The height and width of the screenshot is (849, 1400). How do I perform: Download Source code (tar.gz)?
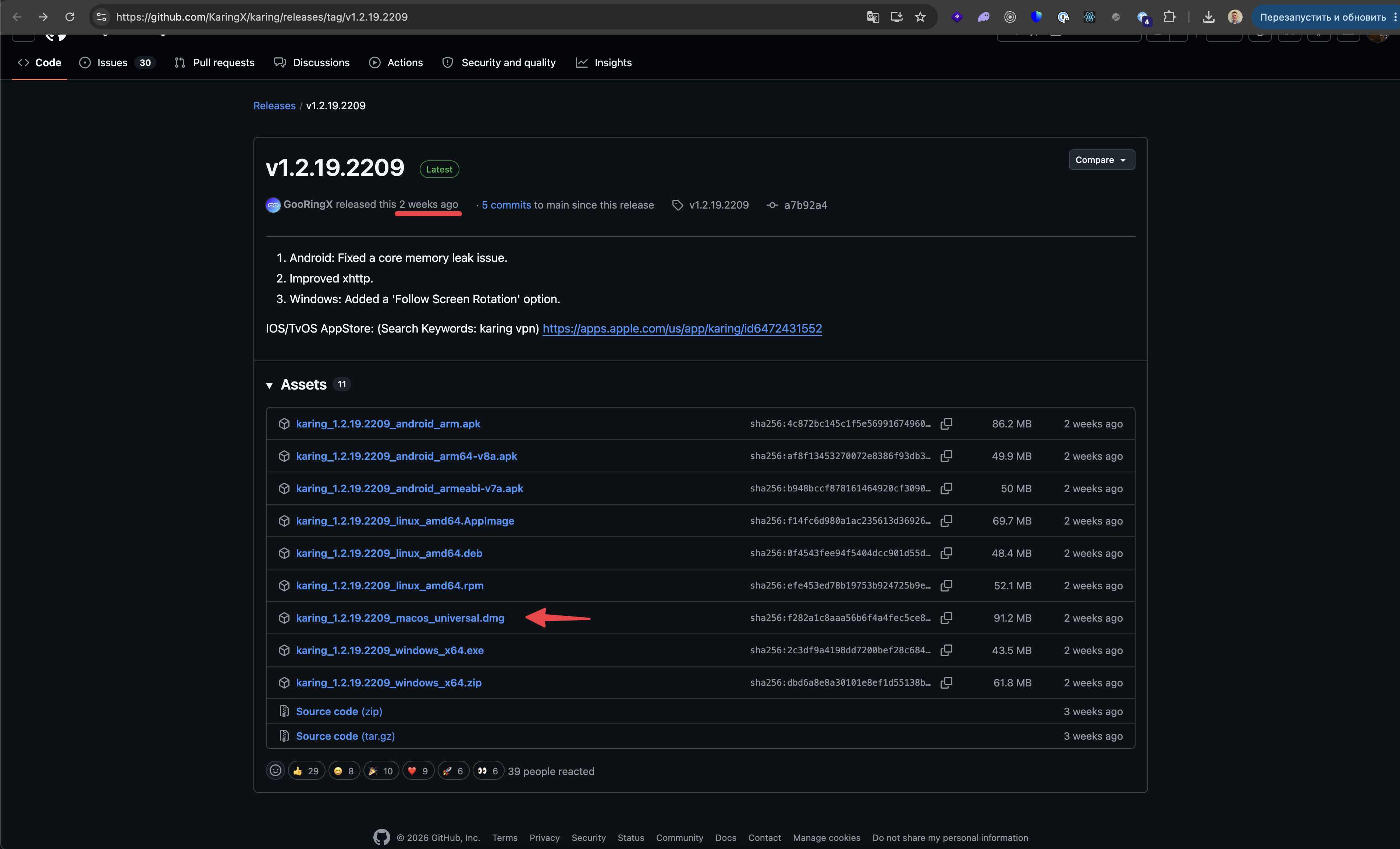tap(345, 736)
